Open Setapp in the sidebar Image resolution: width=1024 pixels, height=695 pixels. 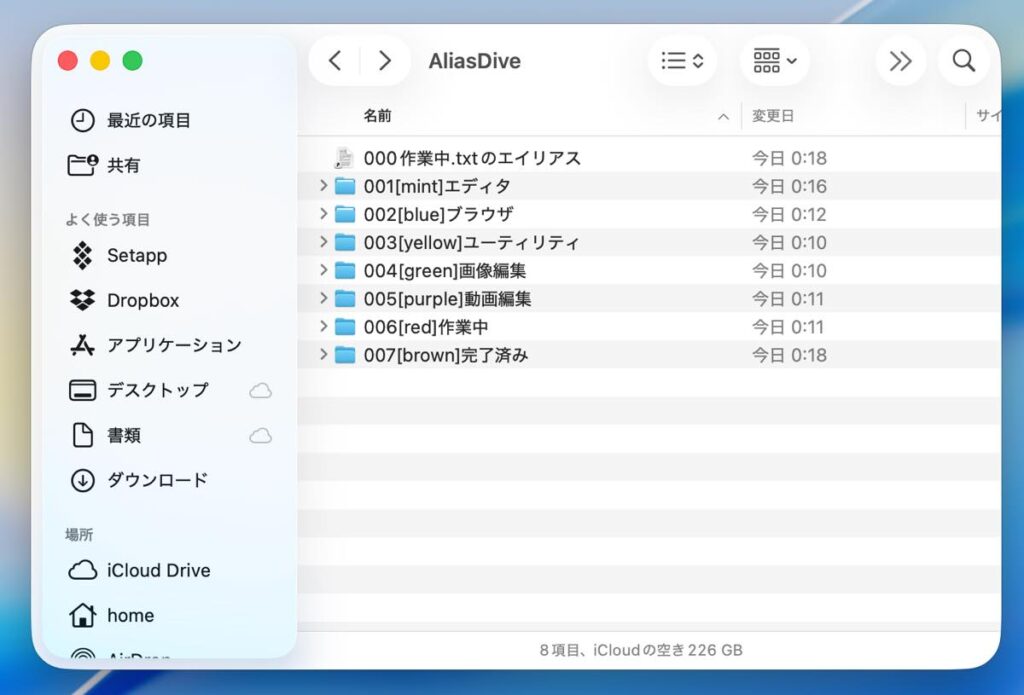136,255
